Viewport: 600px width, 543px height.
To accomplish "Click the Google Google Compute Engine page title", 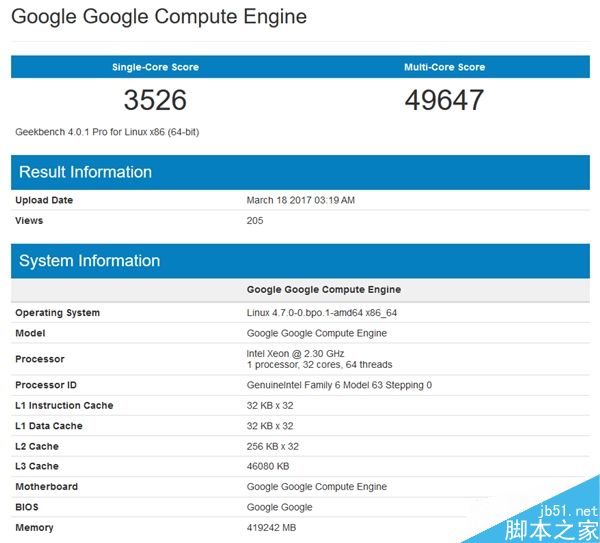I will 159,17.
